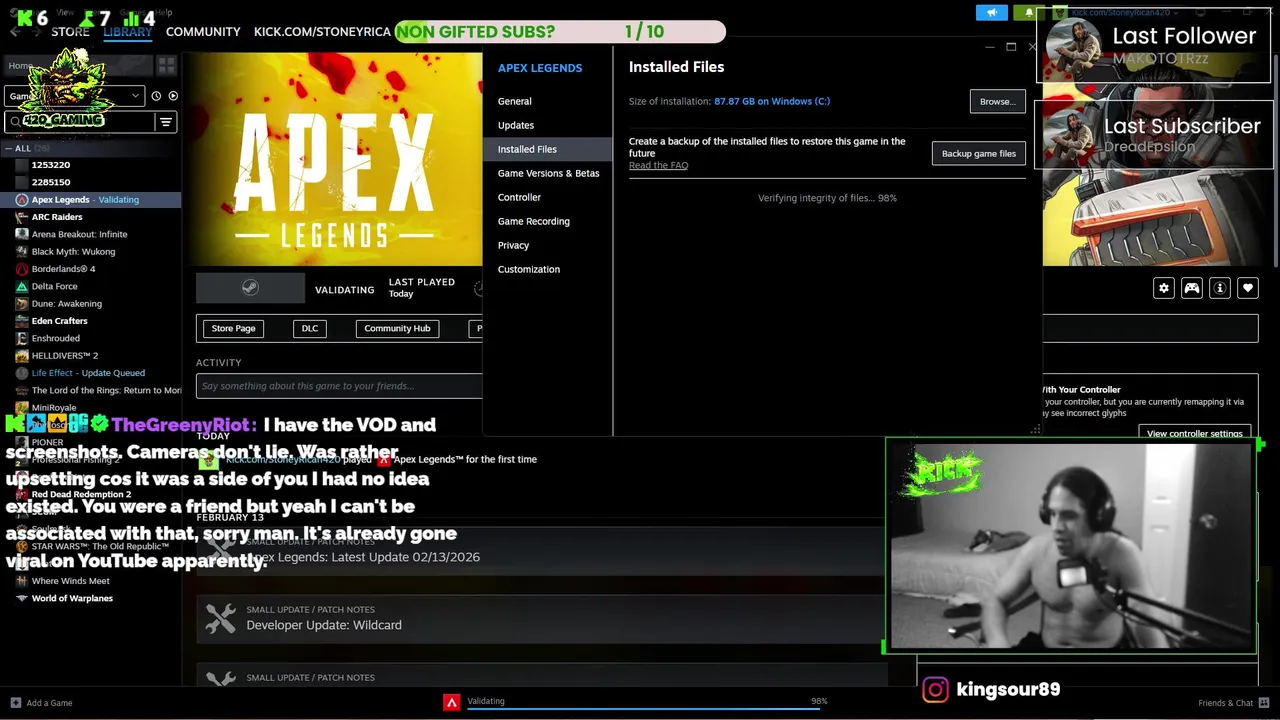The width and height of the screenshot is (1280, 720).
Task: Open Game Versions & Betas tab
Action: tap(549, 173)
